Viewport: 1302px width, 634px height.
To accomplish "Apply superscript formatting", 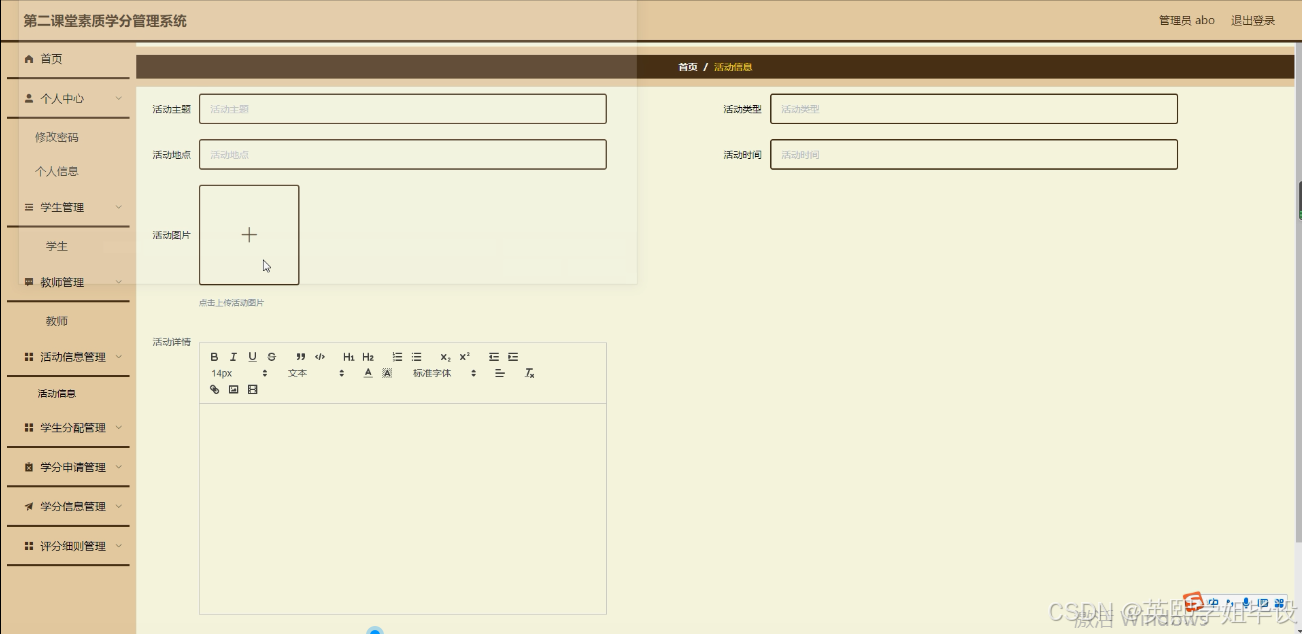I will [x=465, y=357].
